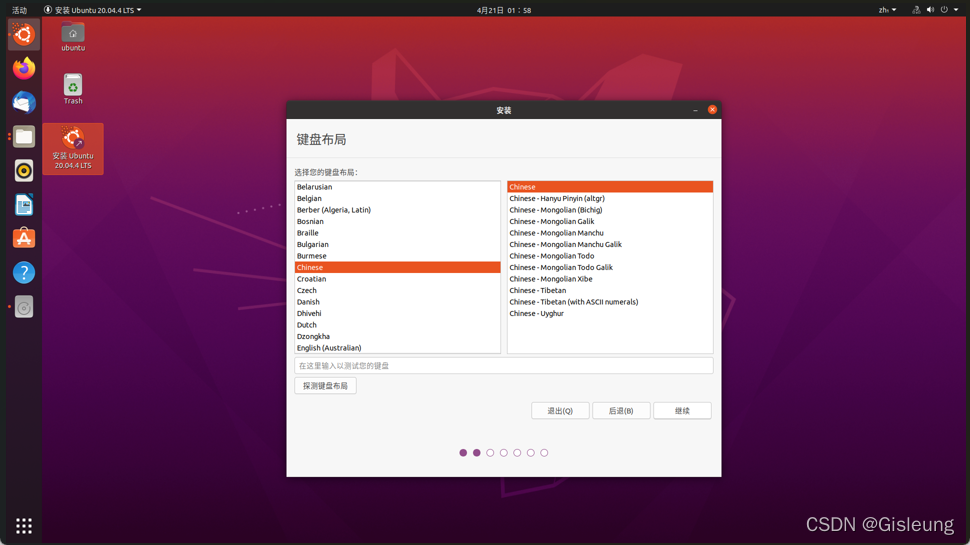Viewport: 970px width, 545px height.
Task: Select Chinese - Uyghur variant
Action: 610,313
